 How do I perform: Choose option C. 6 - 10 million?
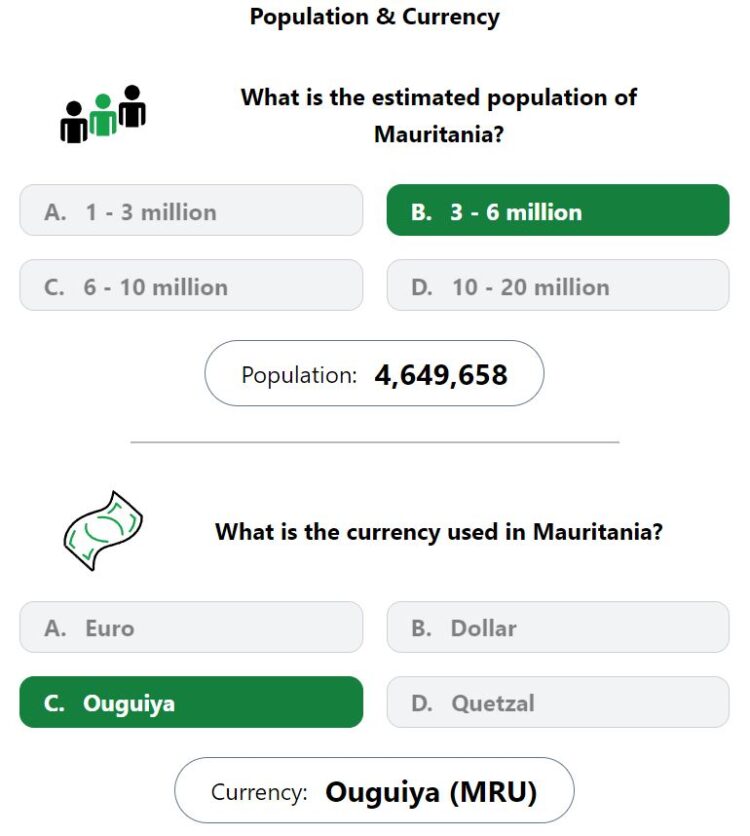[x=191, y=285]
